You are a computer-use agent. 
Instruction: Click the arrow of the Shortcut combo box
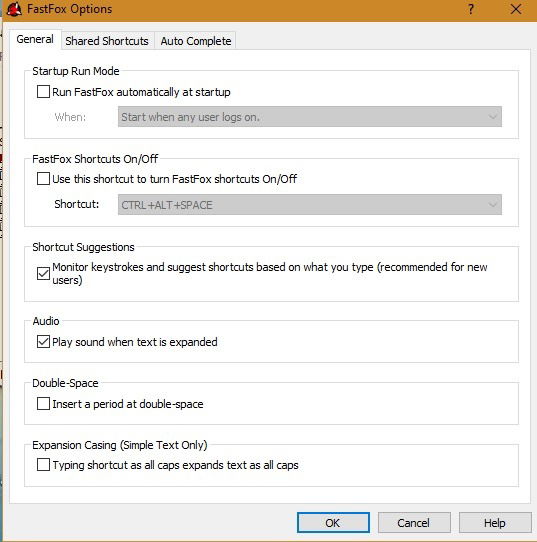[493, 205]
